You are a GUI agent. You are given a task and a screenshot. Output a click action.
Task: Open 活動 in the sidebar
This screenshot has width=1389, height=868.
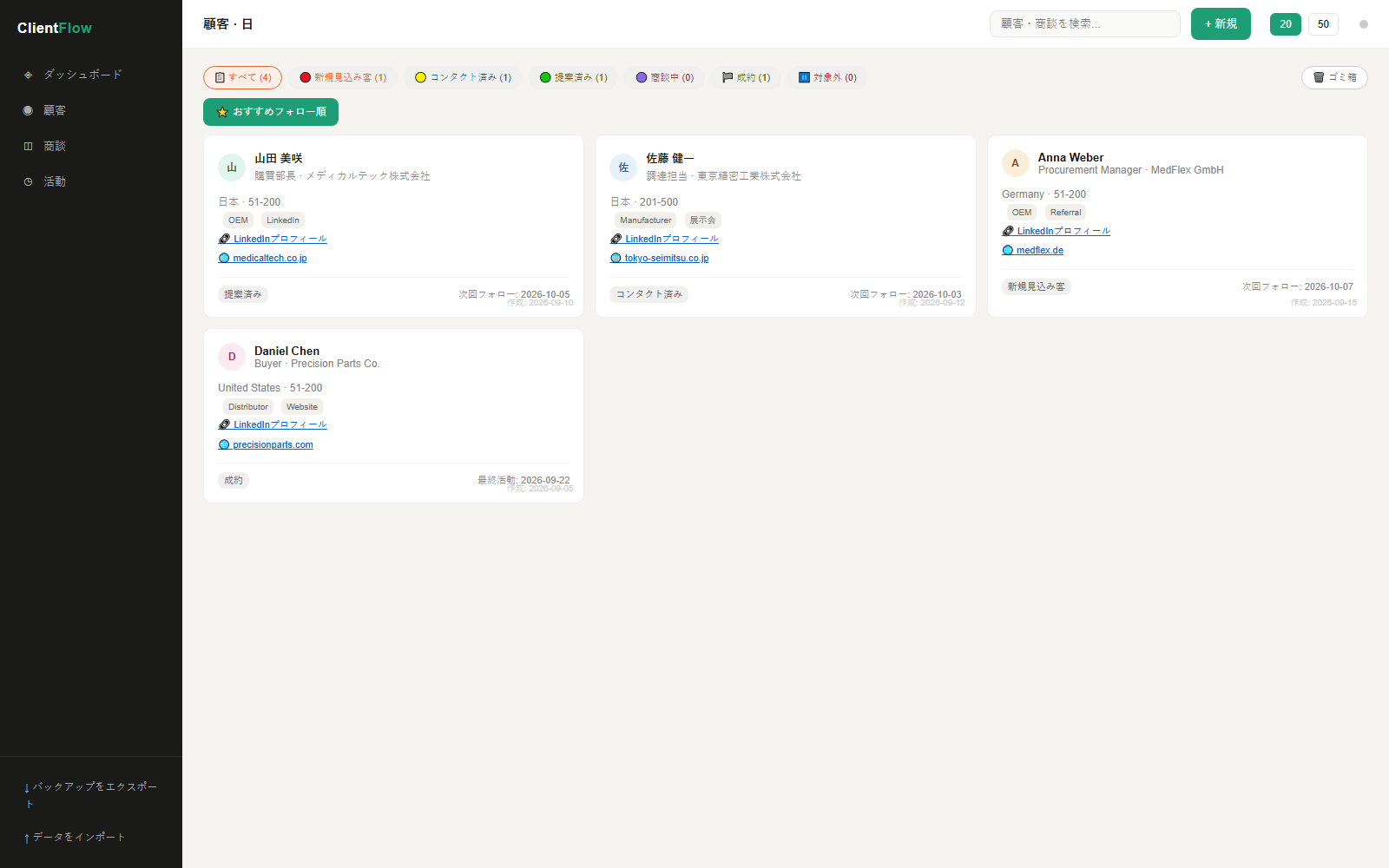[x=91, y=181]
